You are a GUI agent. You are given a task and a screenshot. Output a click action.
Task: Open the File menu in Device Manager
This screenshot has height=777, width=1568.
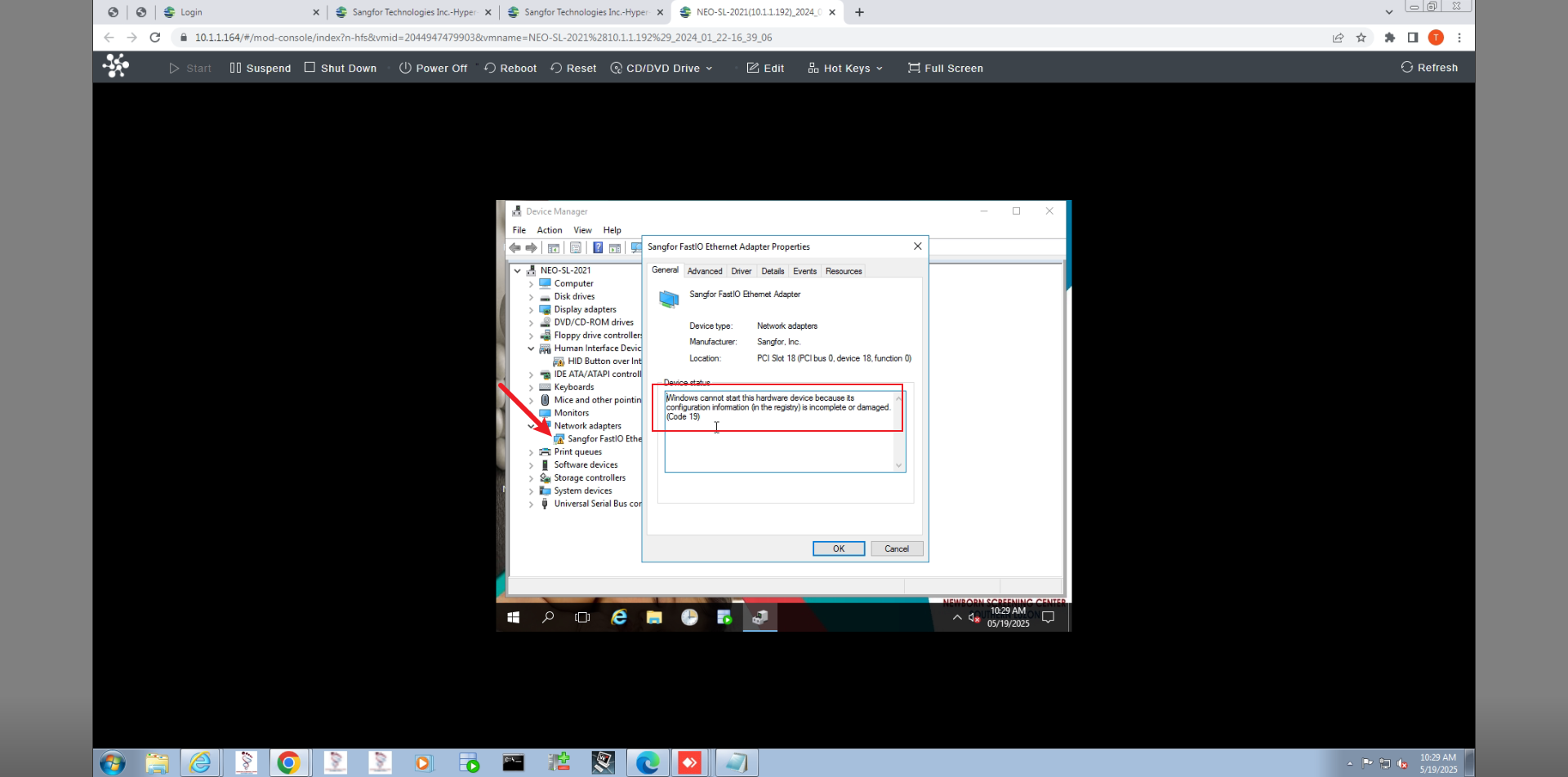pos(519,230)
